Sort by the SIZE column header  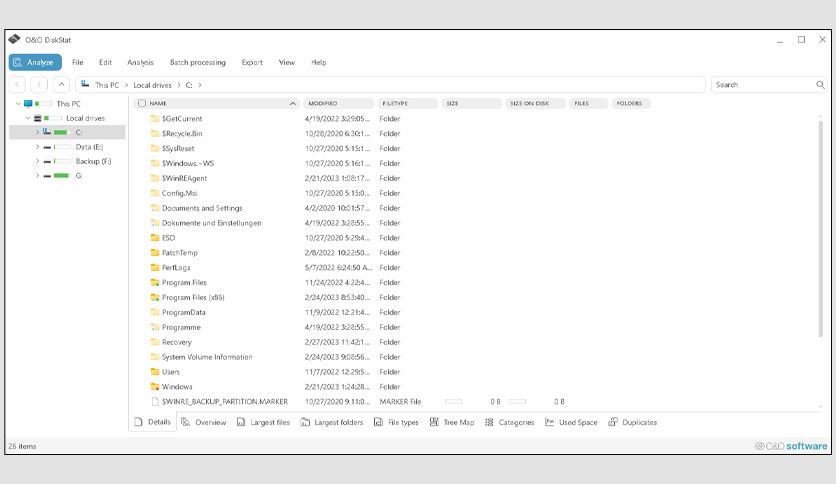[471, 103]
